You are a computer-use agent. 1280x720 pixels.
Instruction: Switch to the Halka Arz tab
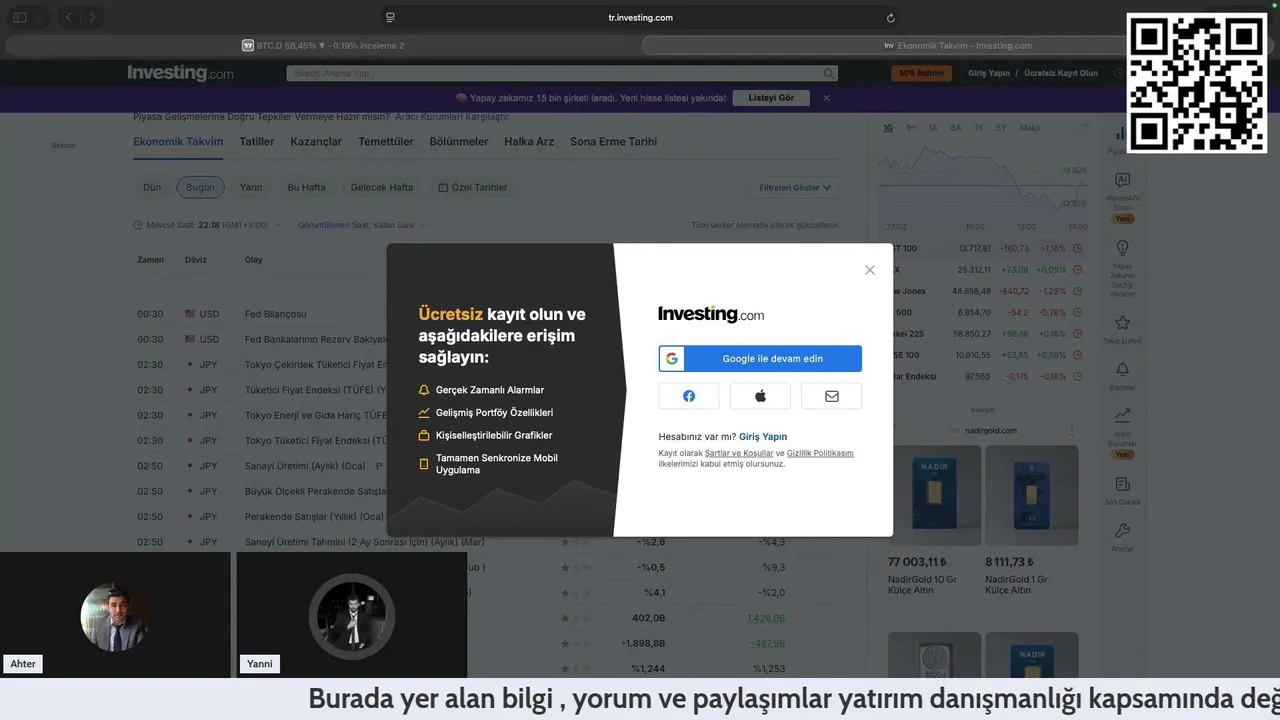[529, 142]
